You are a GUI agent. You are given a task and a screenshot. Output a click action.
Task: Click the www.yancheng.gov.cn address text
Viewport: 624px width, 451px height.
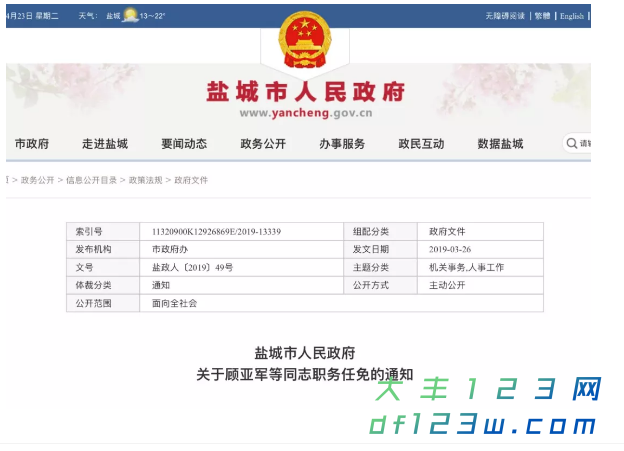click(x=306, y=113)
